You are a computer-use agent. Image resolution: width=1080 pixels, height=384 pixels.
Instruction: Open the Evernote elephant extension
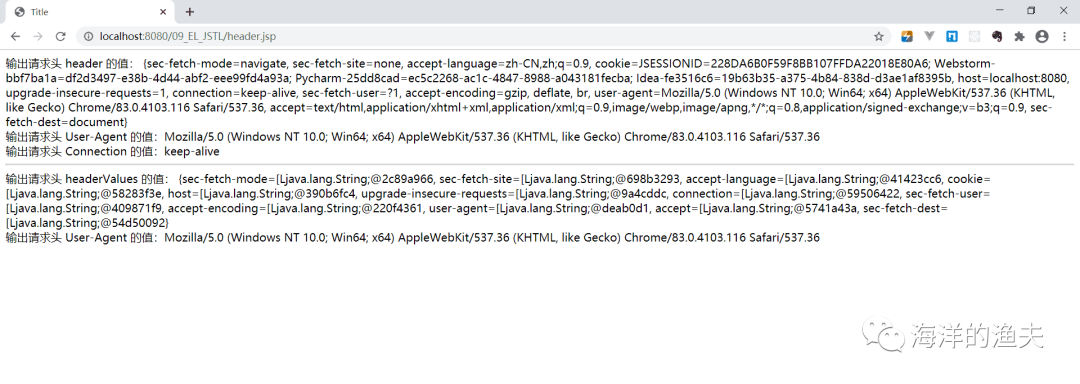997,36
